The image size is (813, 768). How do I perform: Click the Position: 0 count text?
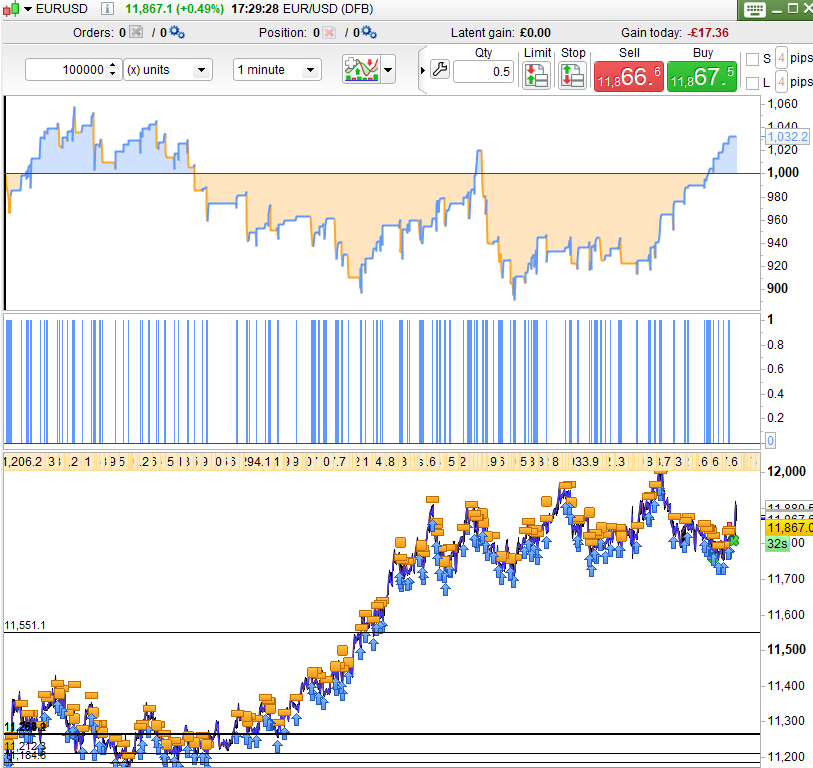[x=289, y=33]
